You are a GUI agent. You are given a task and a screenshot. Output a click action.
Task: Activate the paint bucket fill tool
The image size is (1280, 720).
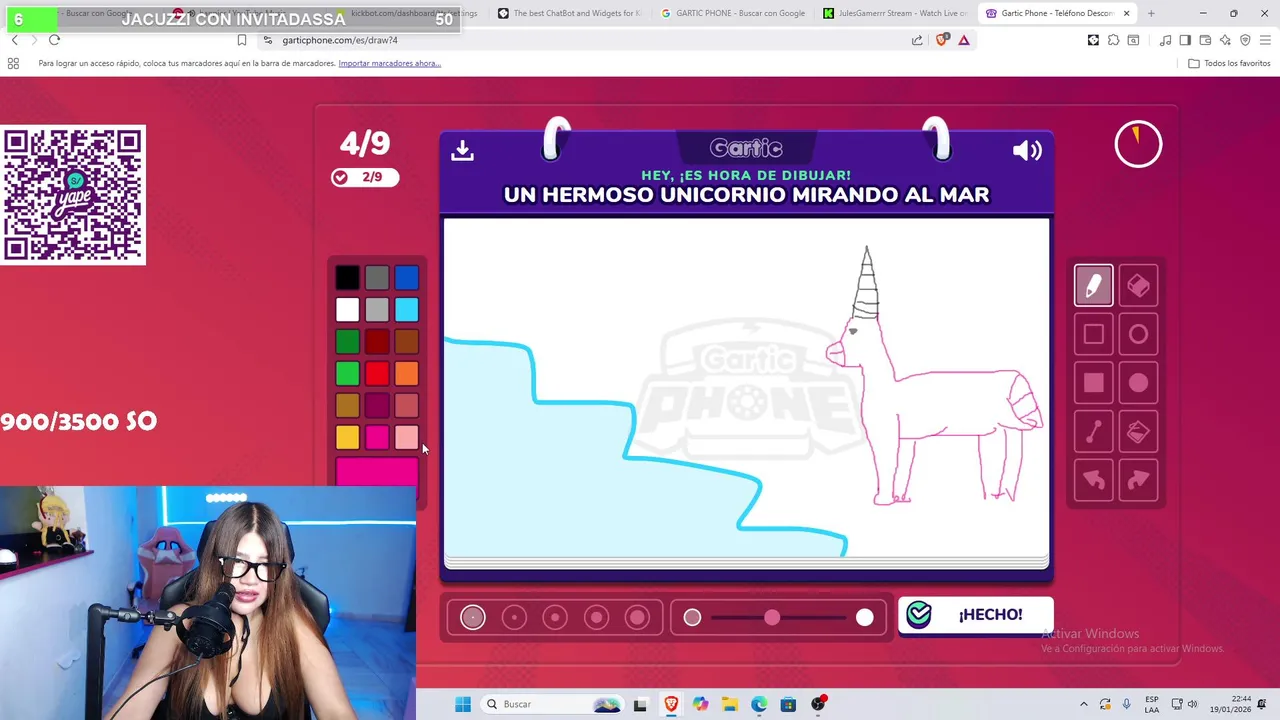pyautogui.click(x=1138, y=431)
